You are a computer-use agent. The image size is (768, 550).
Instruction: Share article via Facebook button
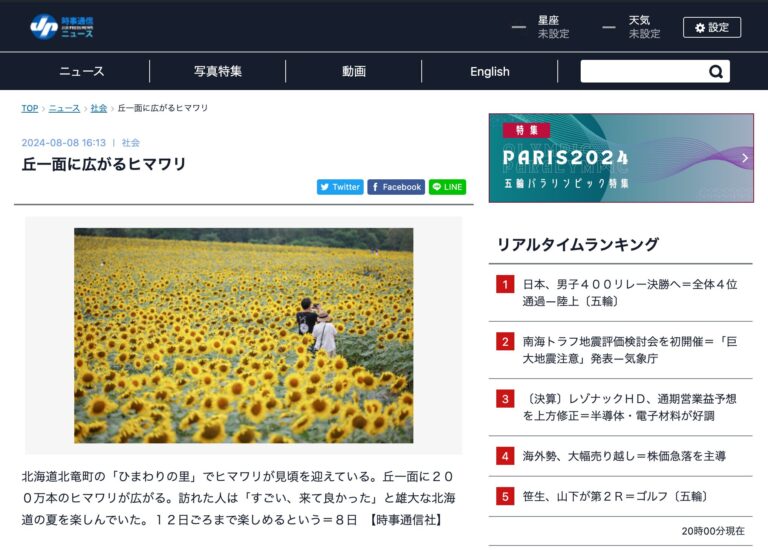(396, 187)
